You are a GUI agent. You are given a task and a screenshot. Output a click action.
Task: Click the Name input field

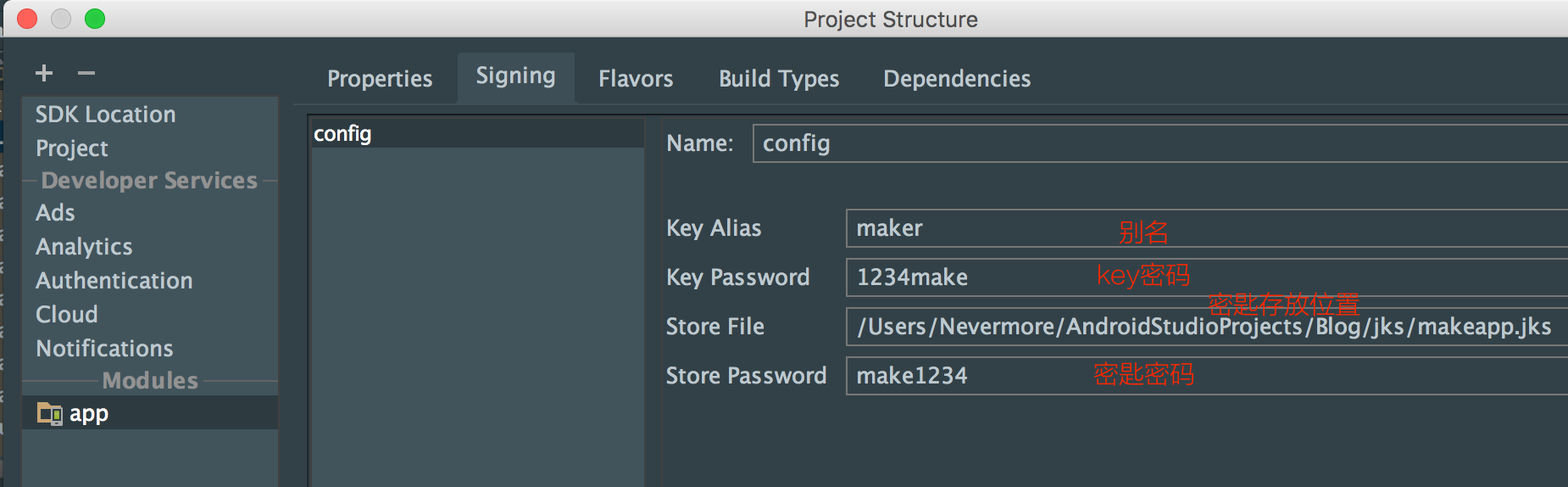pyautogui.click(x=1153, y=143)
